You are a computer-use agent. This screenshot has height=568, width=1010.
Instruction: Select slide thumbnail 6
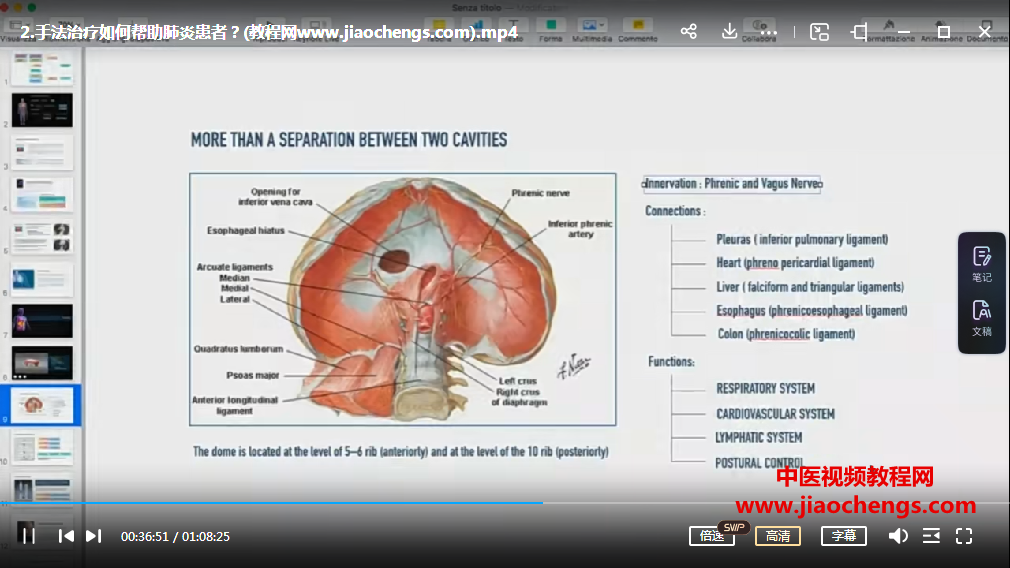click(42, 279)
